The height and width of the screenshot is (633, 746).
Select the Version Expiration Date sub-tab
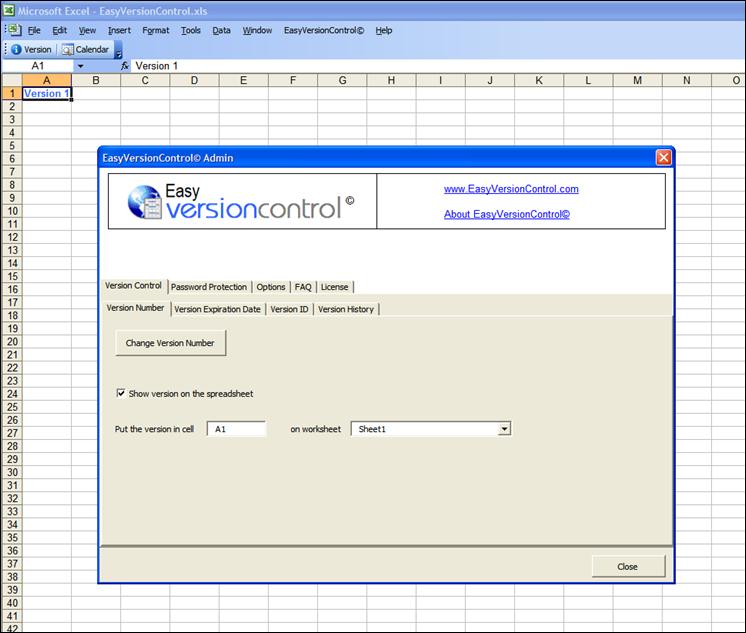[217, 309]
